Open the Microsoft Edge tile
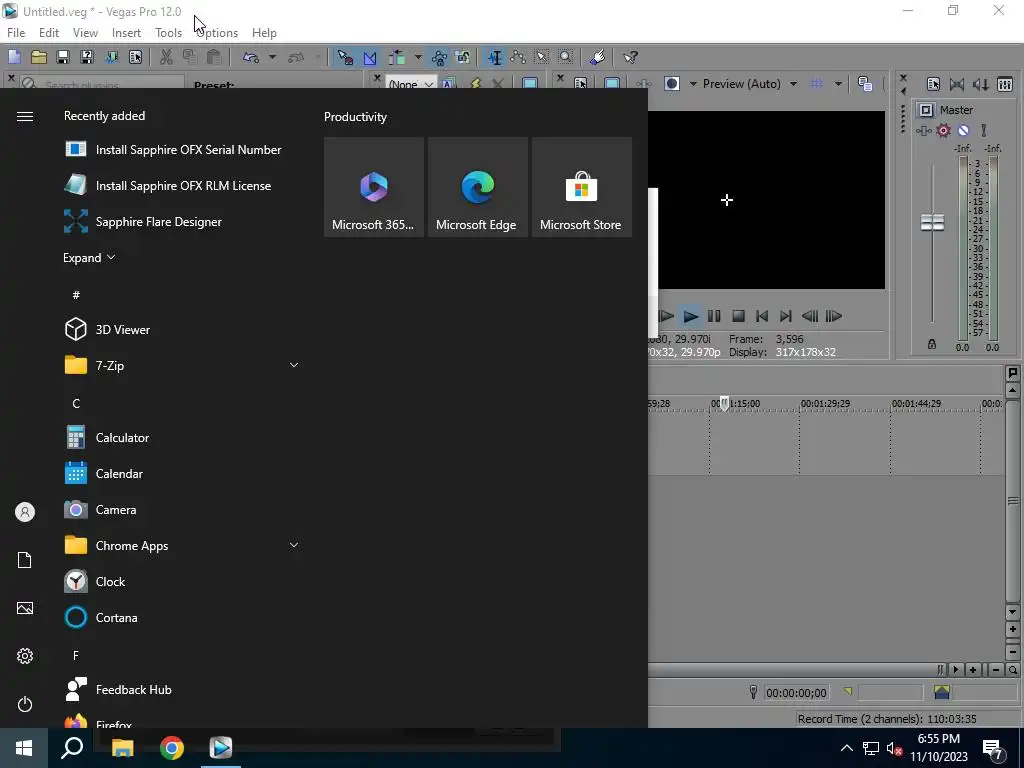Image resolution: width=1024 pixels, height=768 pixels. (477, 187)
